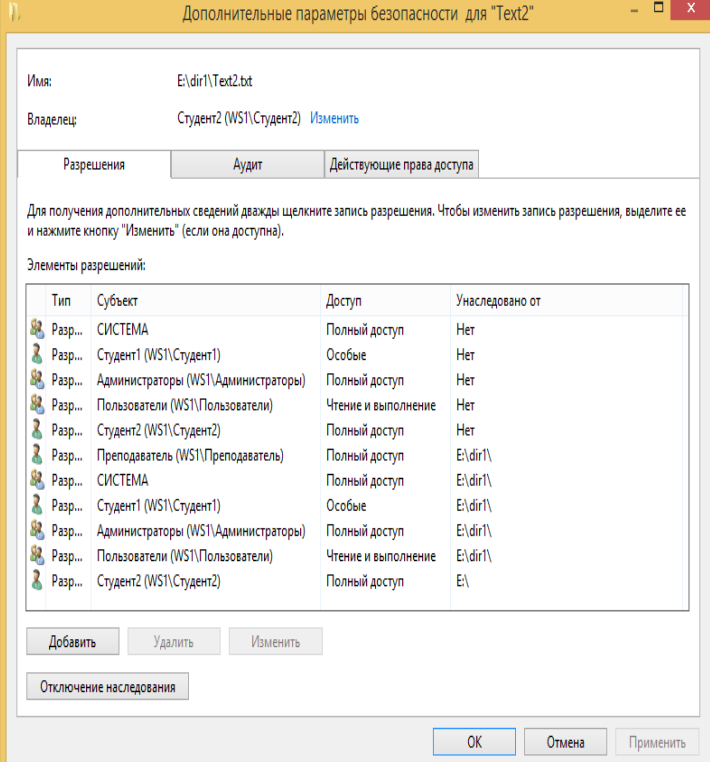Viewport: 710px width, 762px height.
Task: Click the Изменить link next to owner
Action: [334, 118]
